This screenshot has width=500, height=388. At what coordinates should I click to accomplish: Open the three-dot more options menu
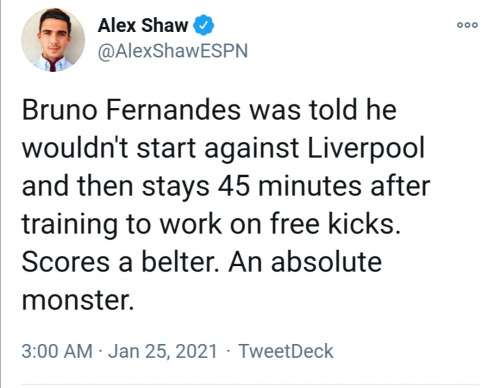pos(467,25)
